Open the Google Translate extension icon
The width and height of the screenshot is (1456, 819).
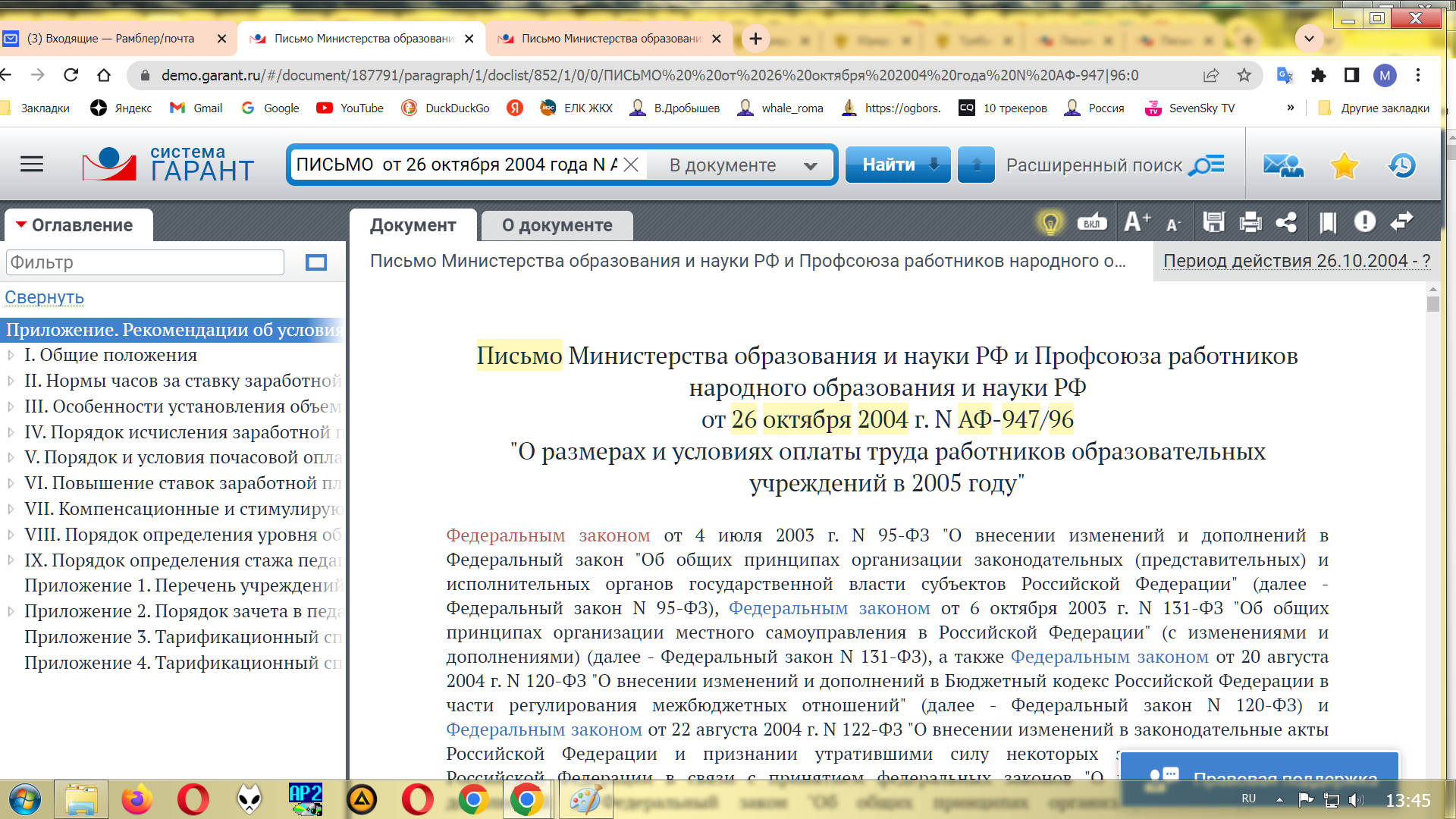pos(1285,75)
